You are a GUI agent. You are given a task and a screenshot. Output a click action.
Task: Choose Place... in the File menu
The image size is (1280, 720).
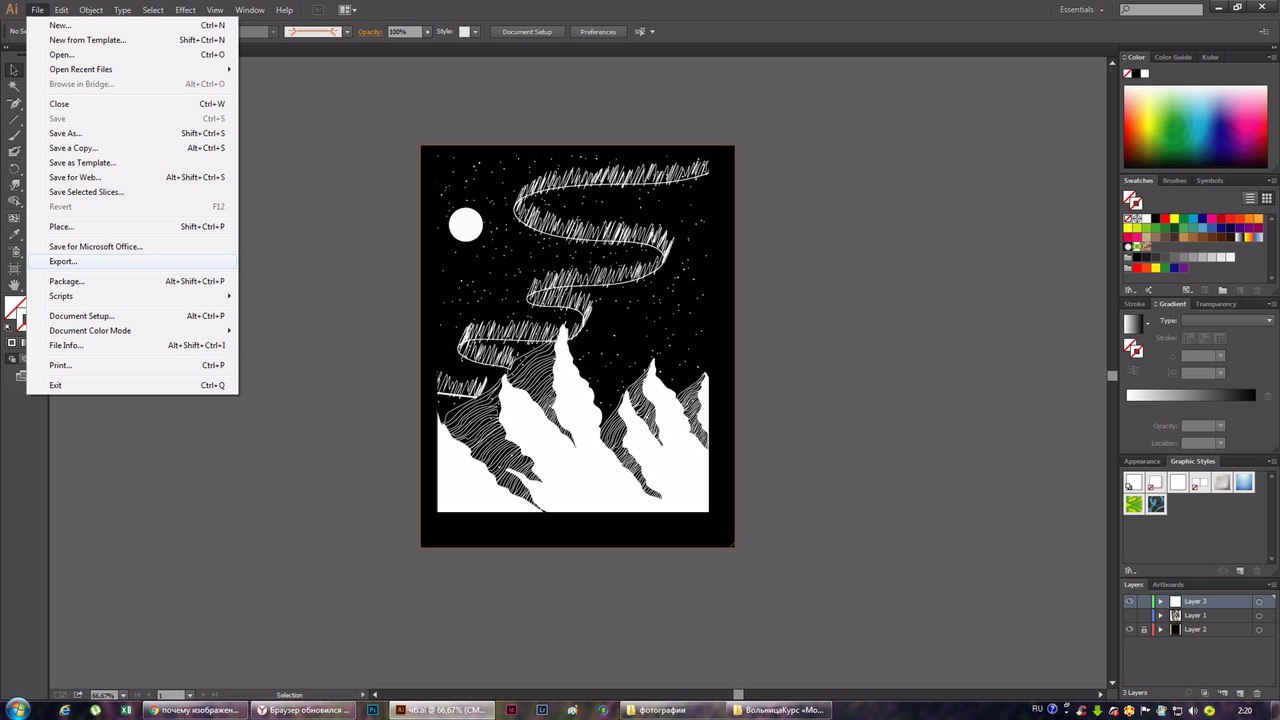[133, 226]
